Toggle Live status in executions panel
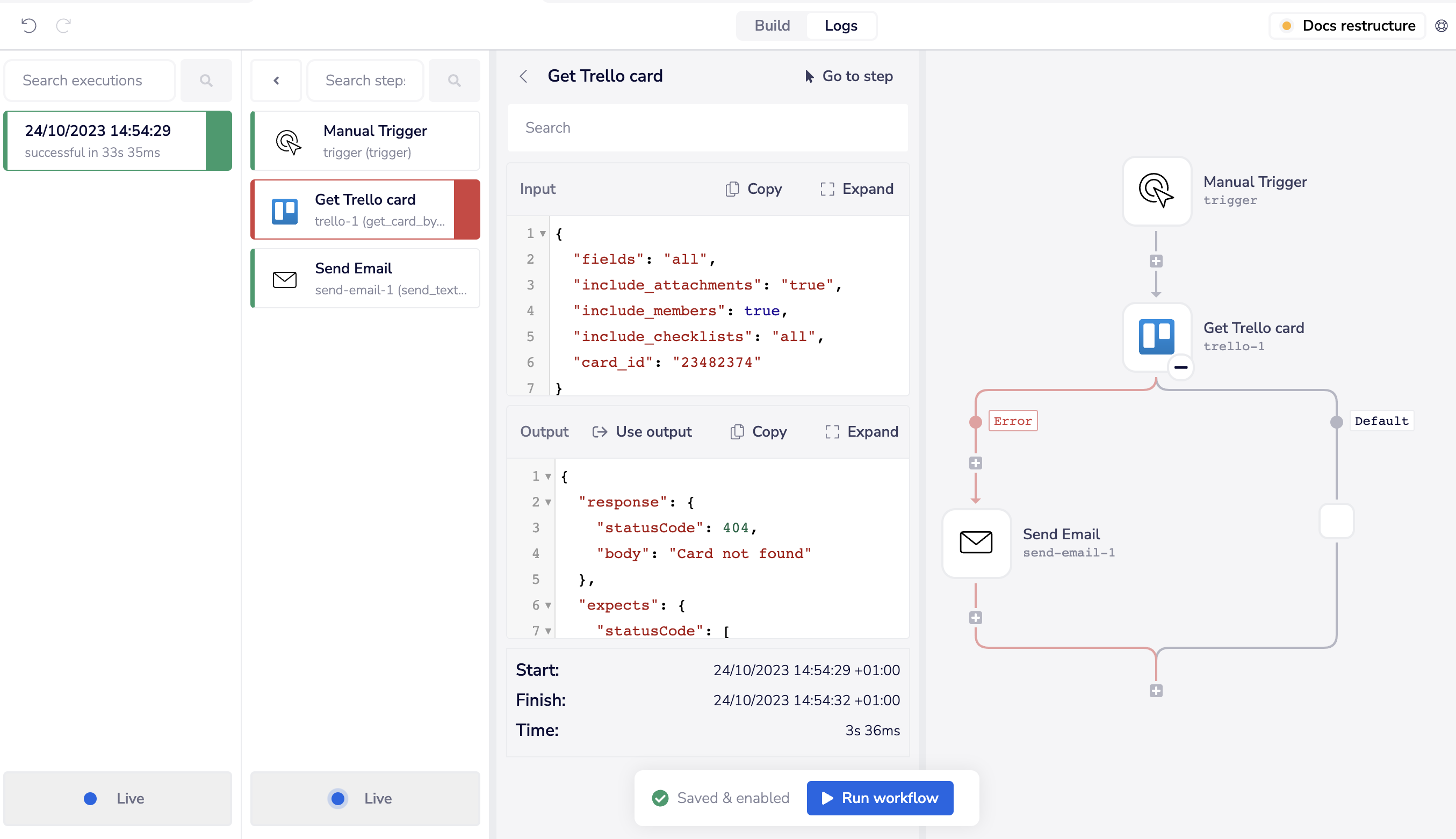Image resolution: width=1456 pixels, height=839 pixels. click(x=113, y=798)
